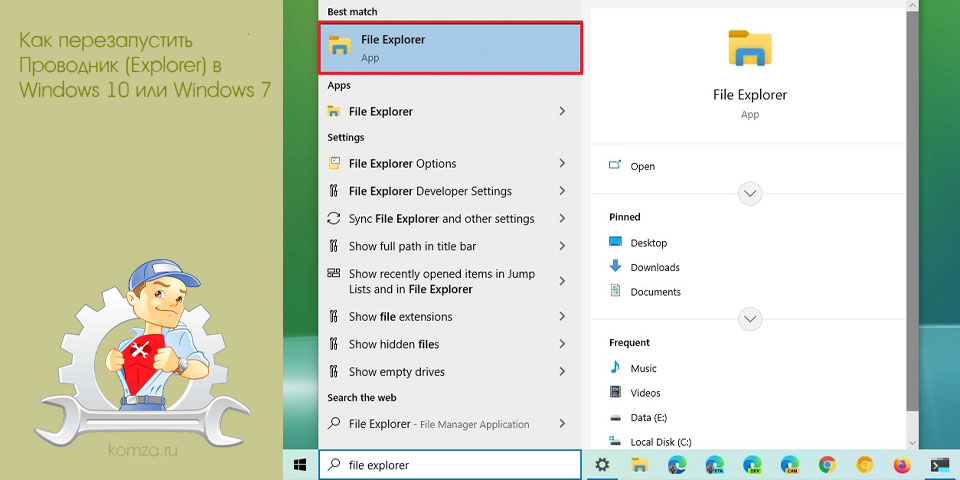Expand Show full path in title bar arrow

562,246
